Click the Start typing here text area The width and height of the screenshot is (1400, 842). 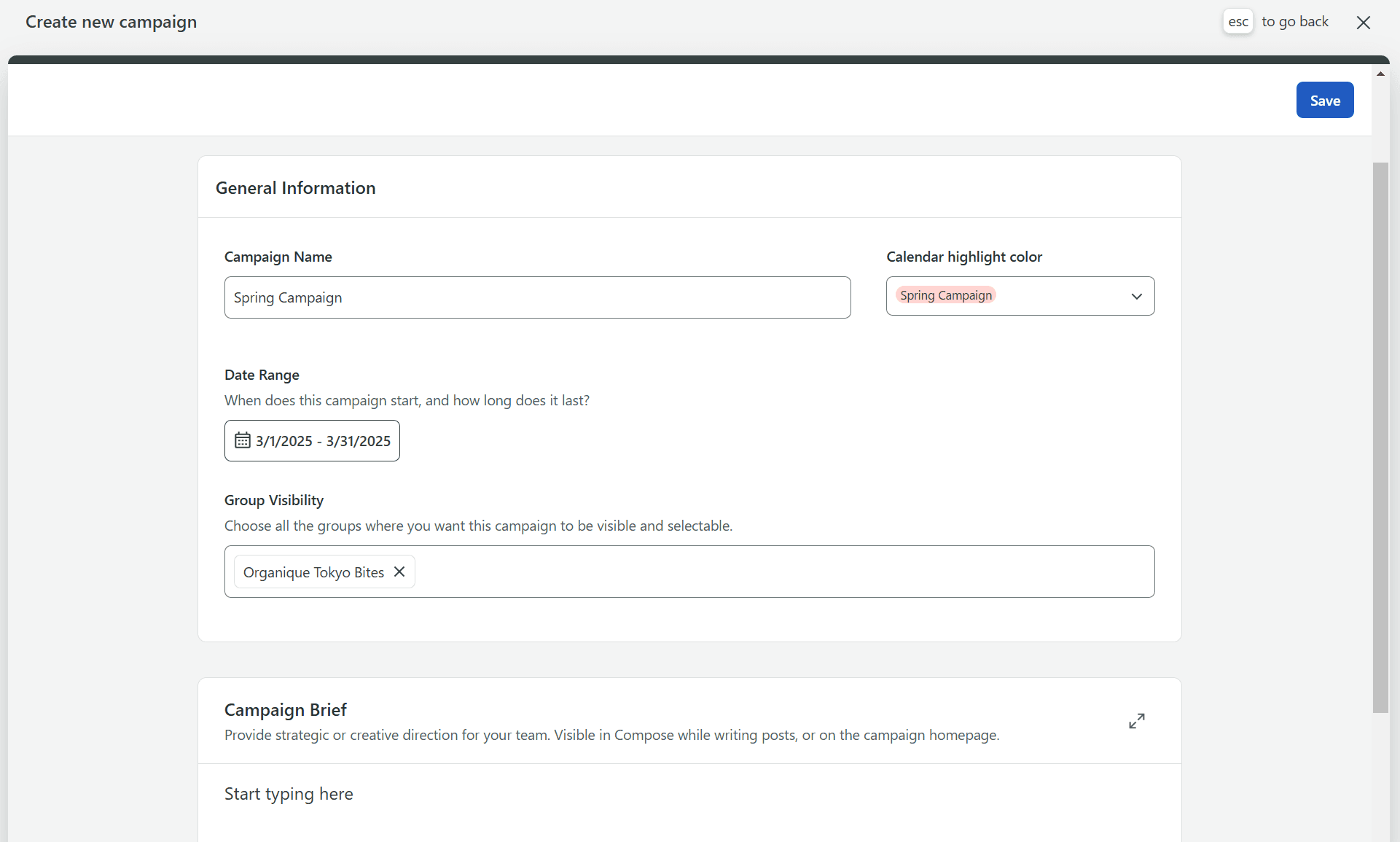click(289, 794)
